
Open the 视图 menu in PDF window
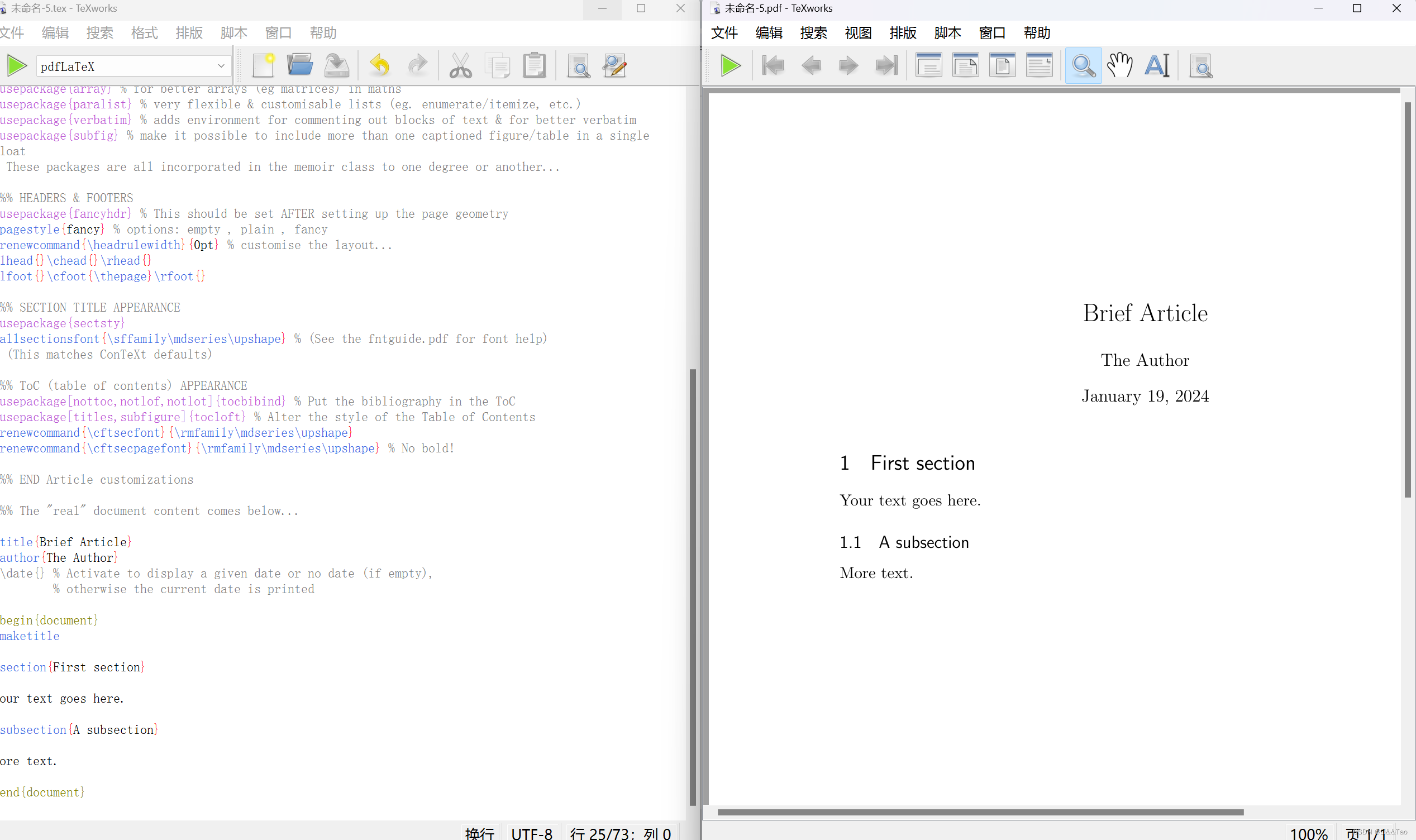pos(858,33)
